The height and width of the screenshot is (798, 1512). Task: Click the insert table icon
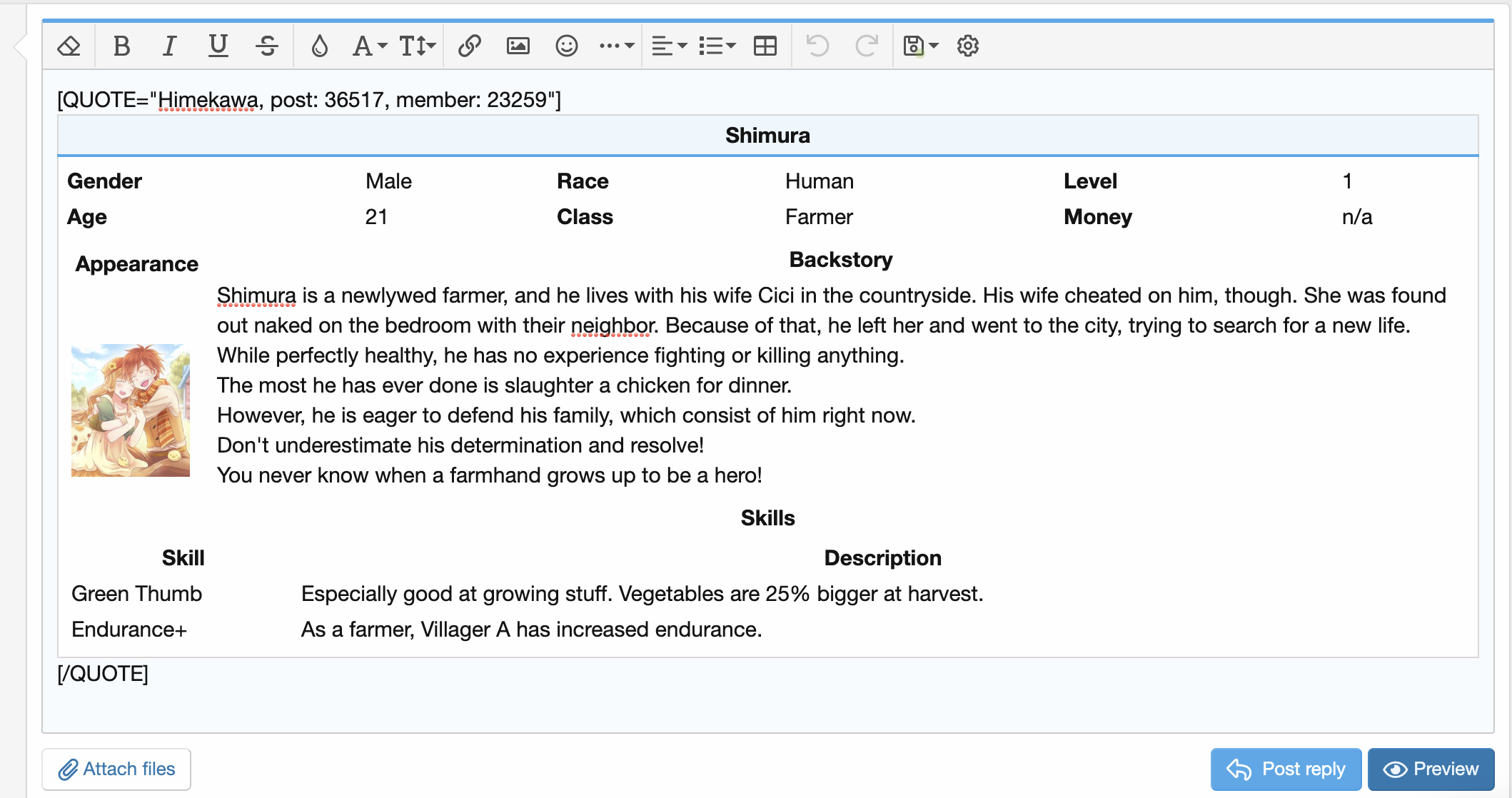point(765,46)
